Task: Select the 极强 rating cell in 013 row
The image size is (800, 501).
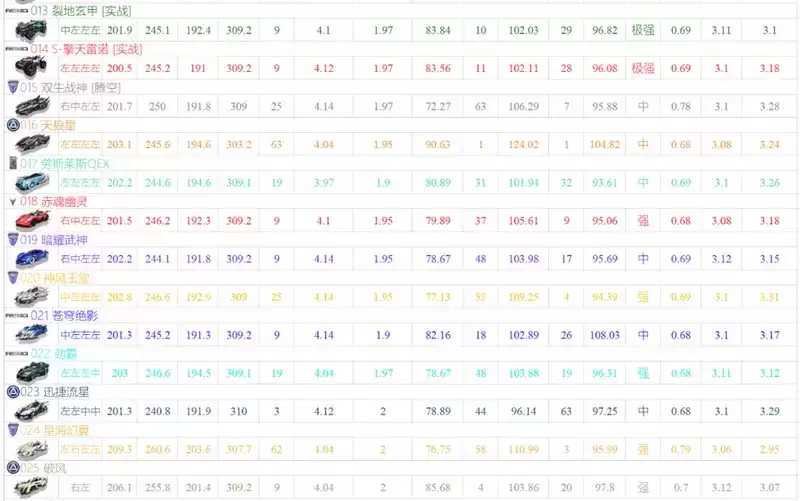Action: 642,31
